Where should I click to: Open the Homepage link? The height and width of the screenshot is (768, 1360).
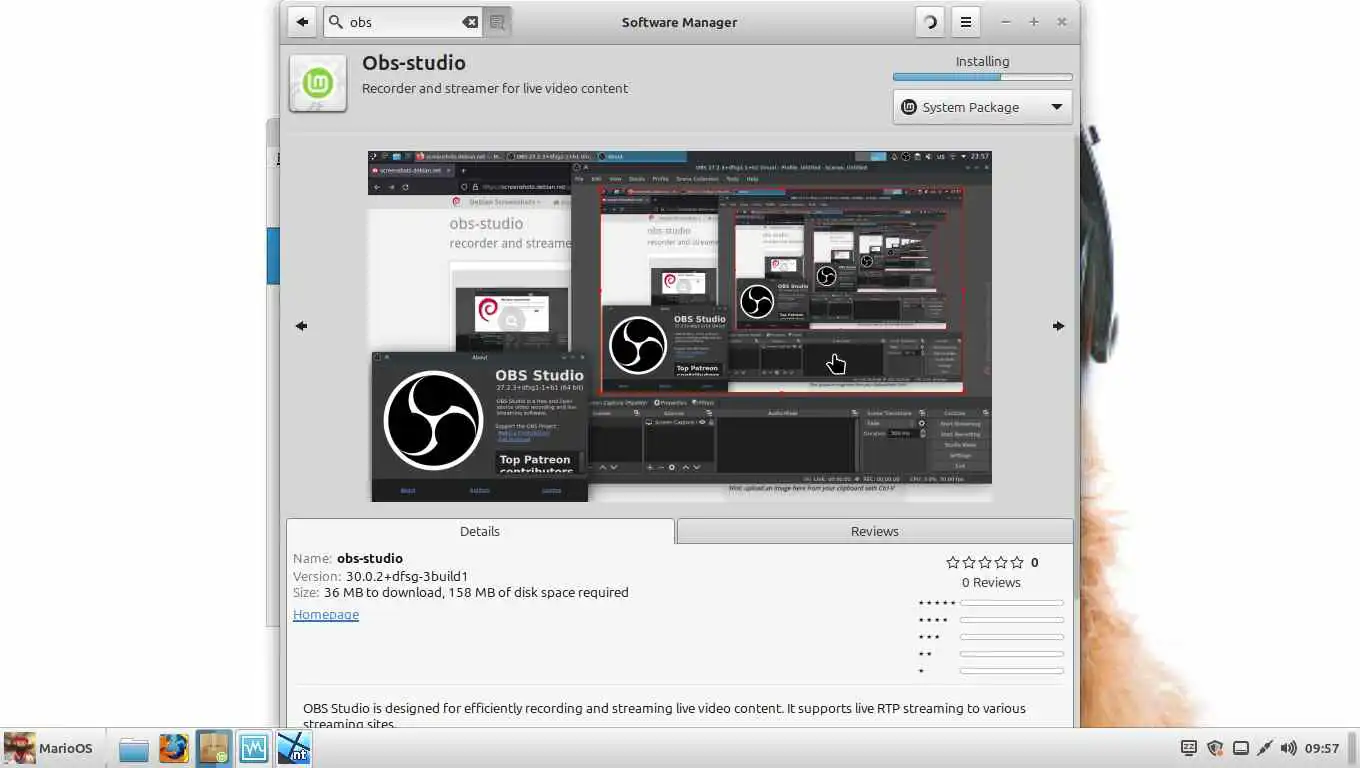pos(326,614)
